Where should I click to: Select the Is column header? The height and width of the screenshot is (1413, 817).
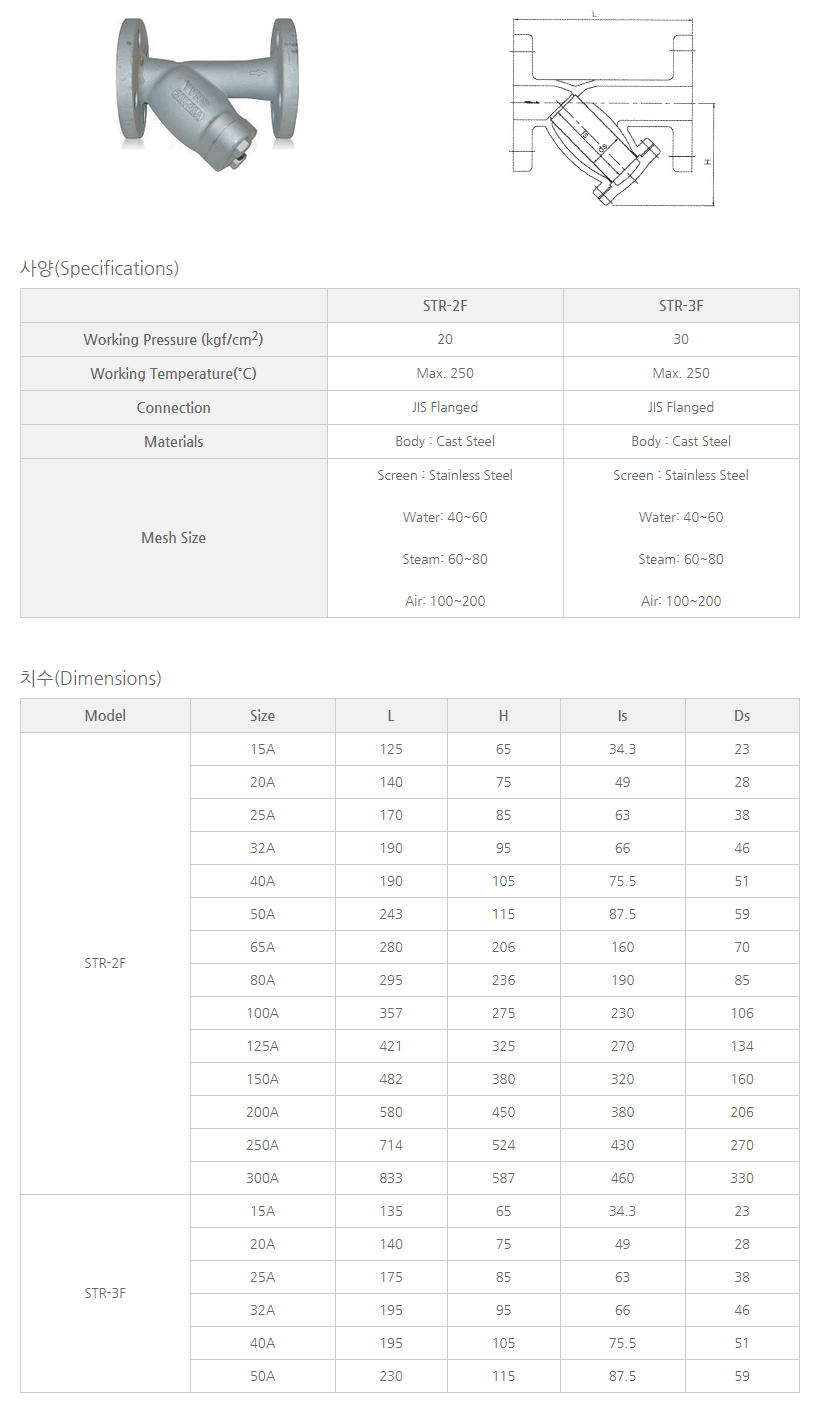(x=622, y=716)
